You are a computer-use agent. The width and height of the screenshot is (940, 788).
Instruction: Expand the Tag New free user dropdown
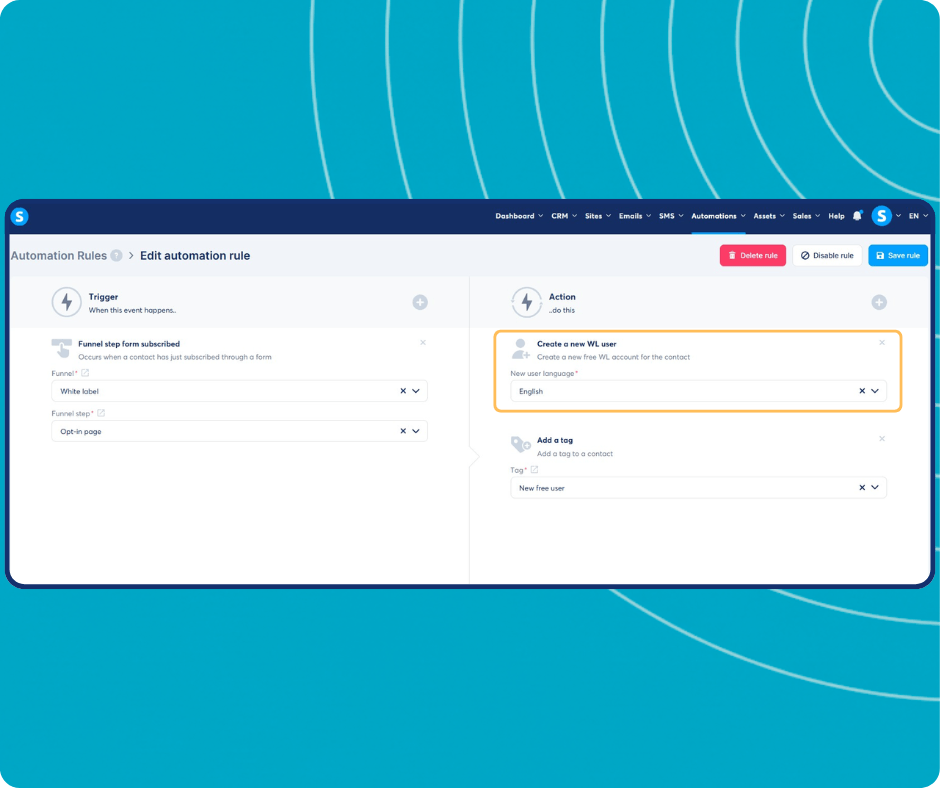[875, 488]
